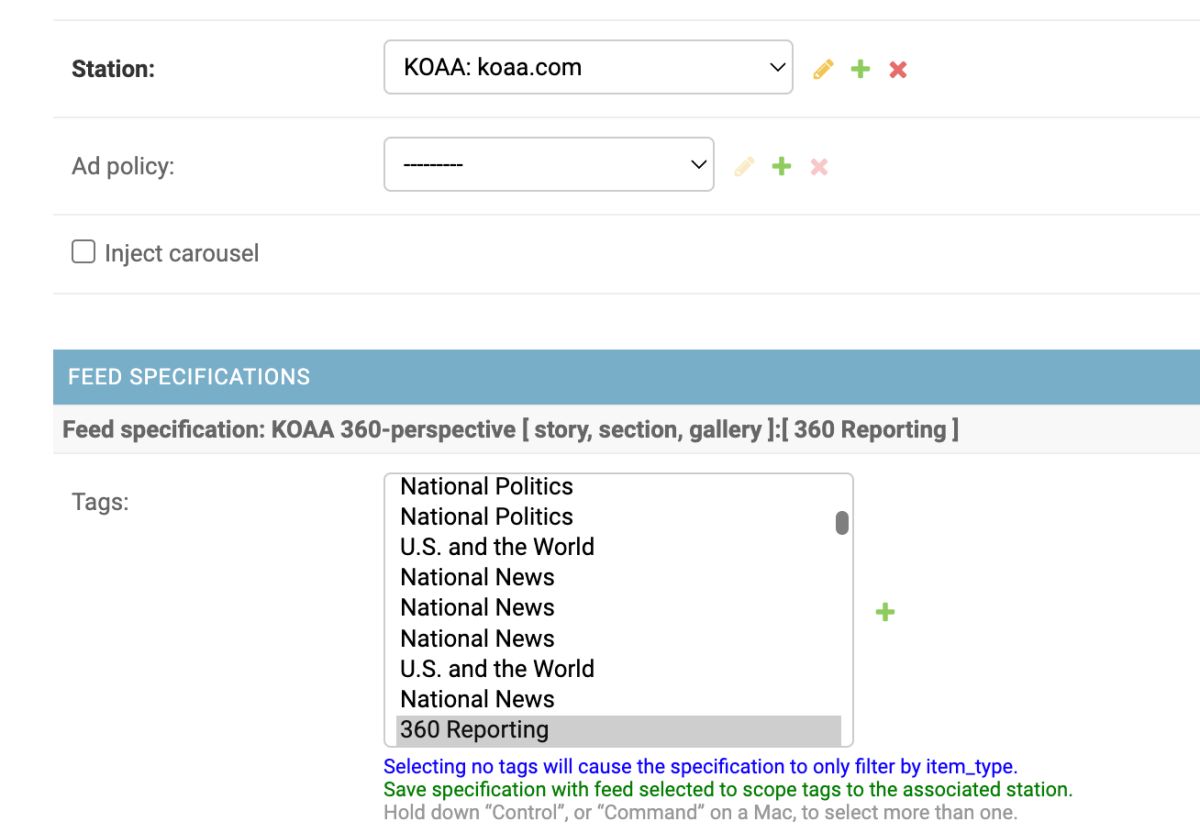This screenshot has width=1200, height=833.
Task: Click the Feed Specifications section header
Action: (x=189, y=377)
